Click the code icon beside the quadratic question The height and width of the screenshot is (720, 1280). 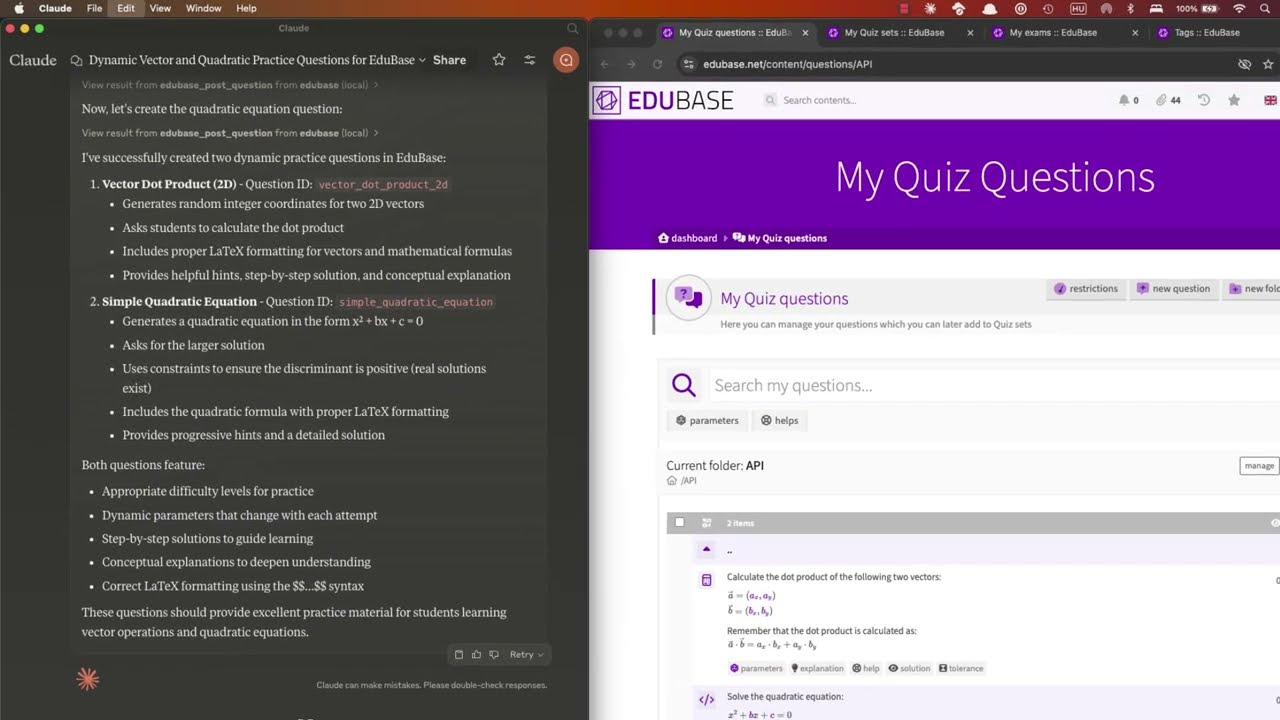tap(707, 699)
